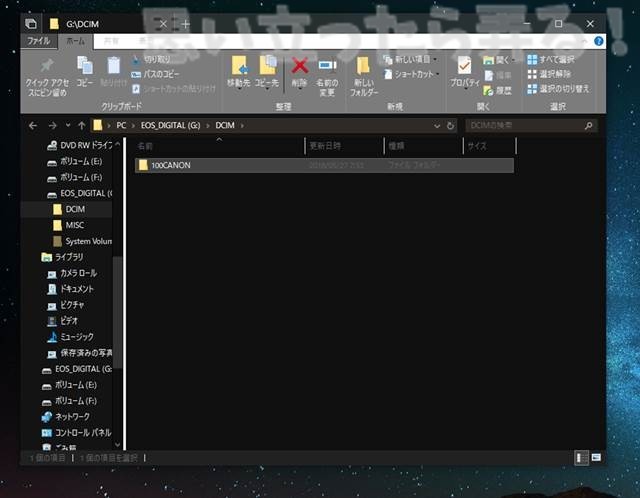The image size is (640, 498).
Task: Open Documents (ドキュメント) library
Action: click(x=70, y=289)
